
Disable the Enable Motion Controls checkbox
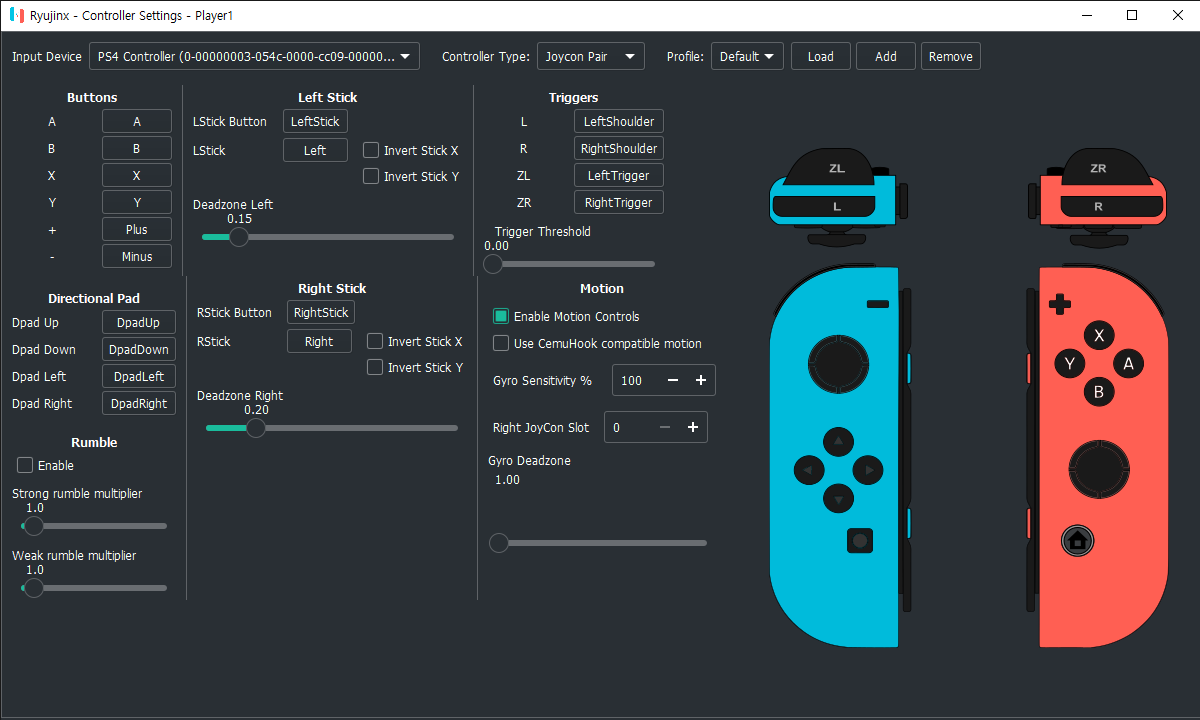pos(501,316)
